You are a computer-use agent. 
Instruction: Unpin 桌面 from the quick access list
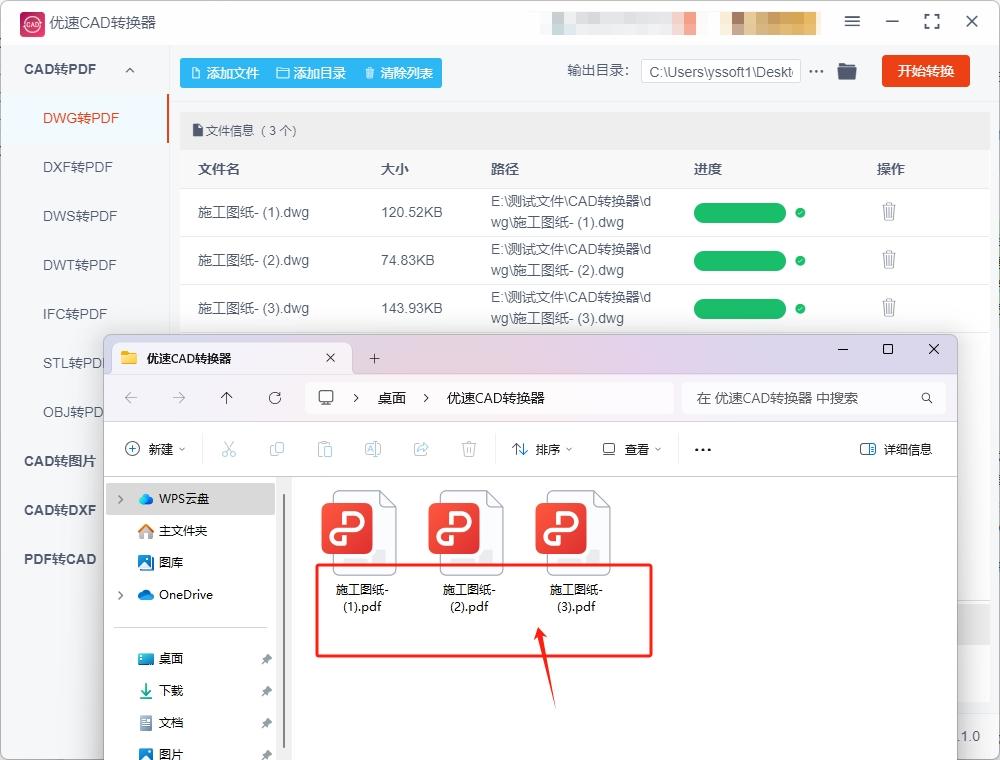click(x=265, y=658)
